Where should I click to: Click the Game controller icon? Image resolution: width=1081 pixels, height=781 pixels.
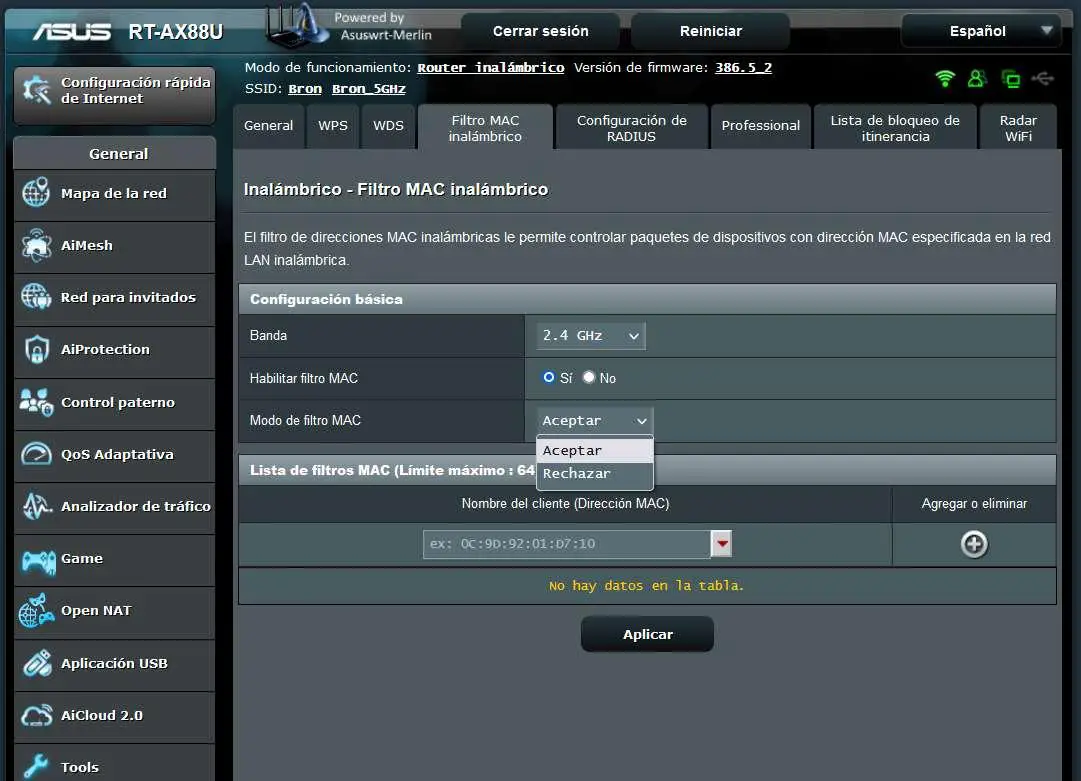36,559
